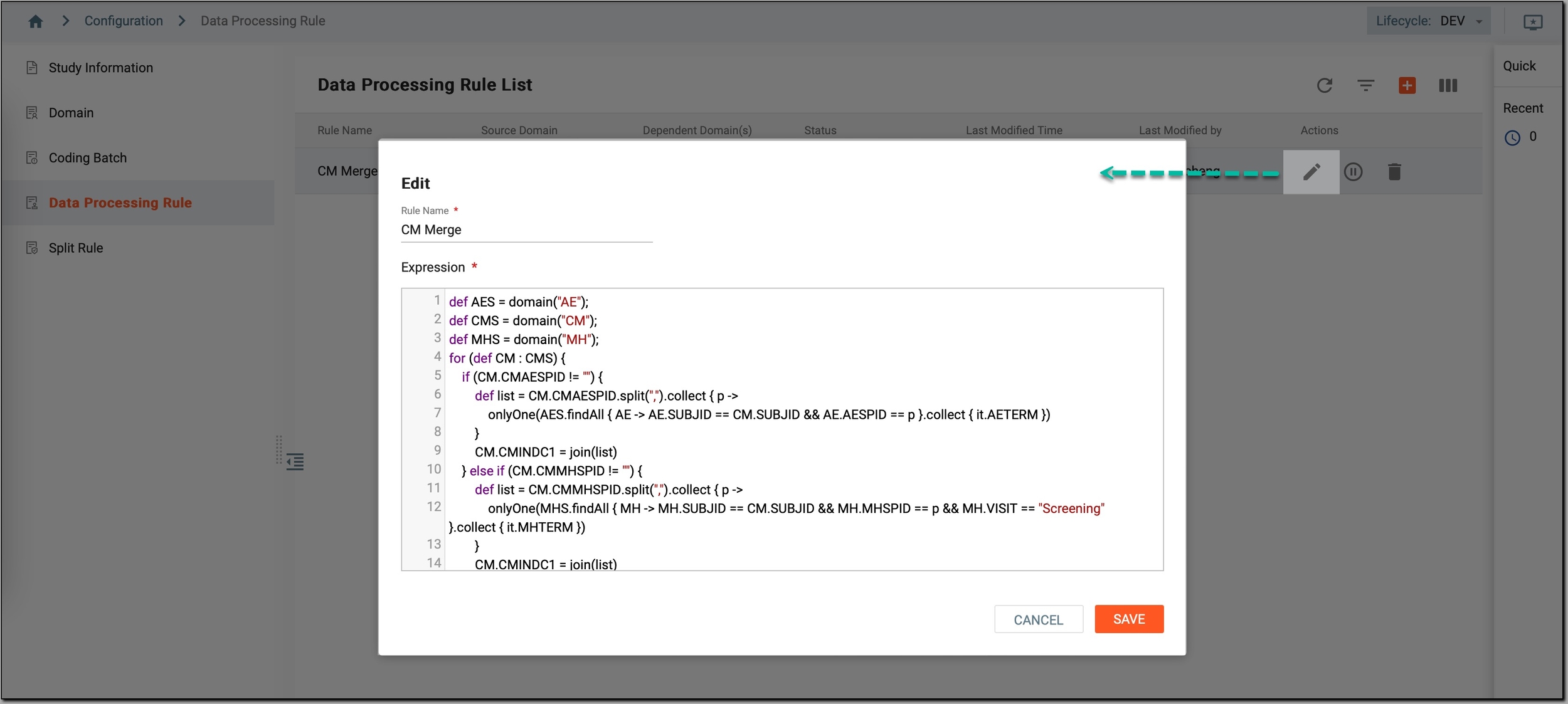Image resolution: width=1568 pixels, height=704 pixels.
Task: Click the presentation screen icon in header
Action: click(1533, 22)
